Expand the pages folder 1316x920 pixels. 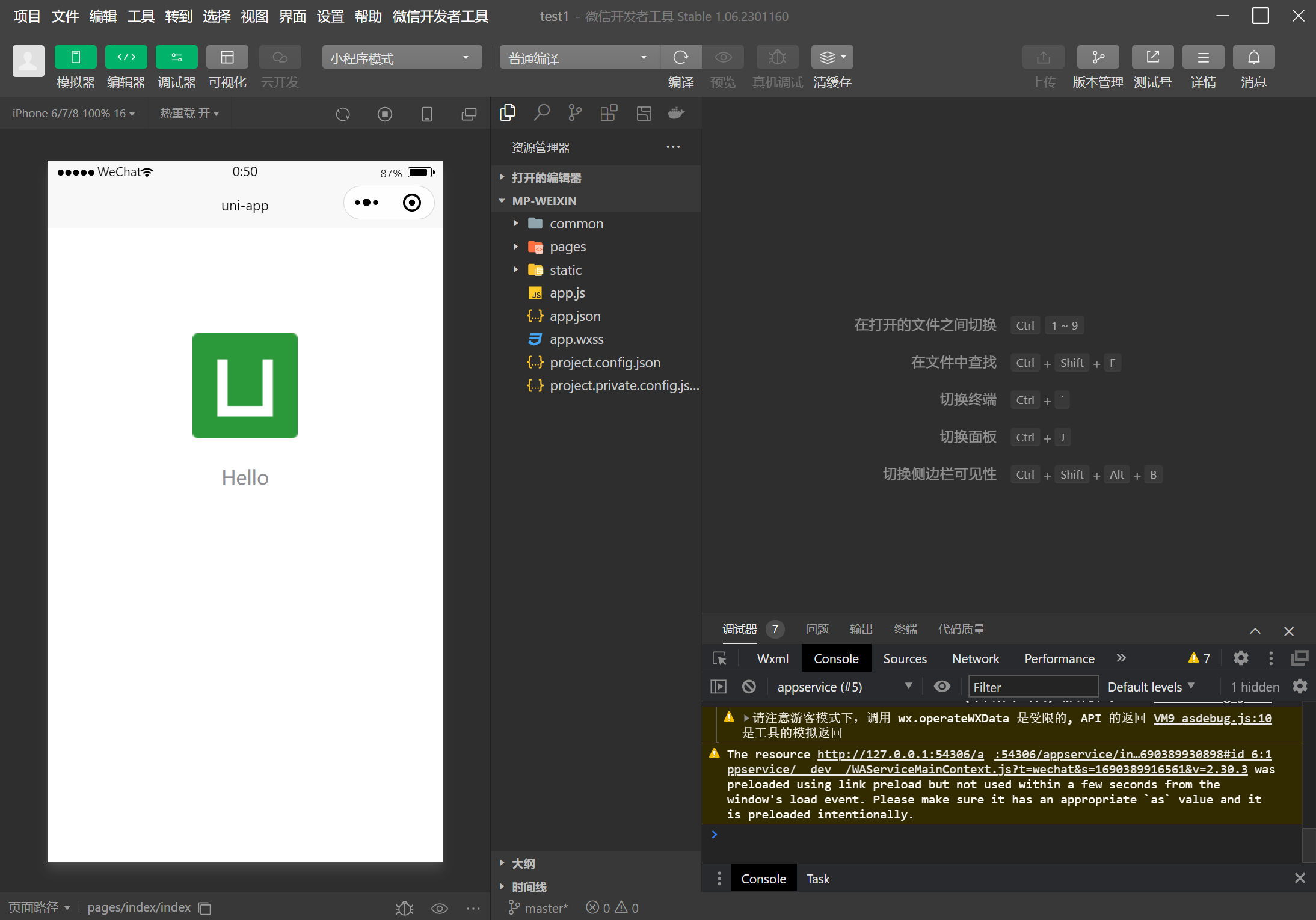596,247
